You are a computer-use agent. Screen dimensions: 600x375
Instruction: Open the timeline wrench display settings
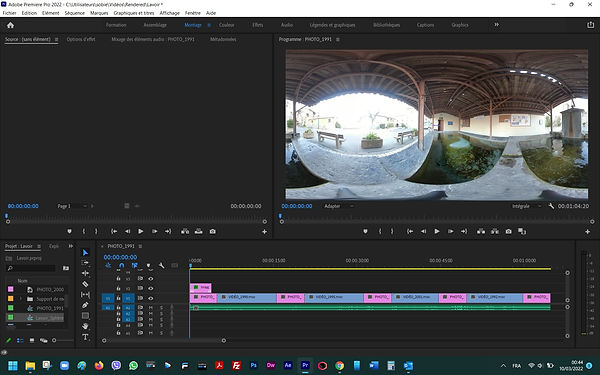161,265
